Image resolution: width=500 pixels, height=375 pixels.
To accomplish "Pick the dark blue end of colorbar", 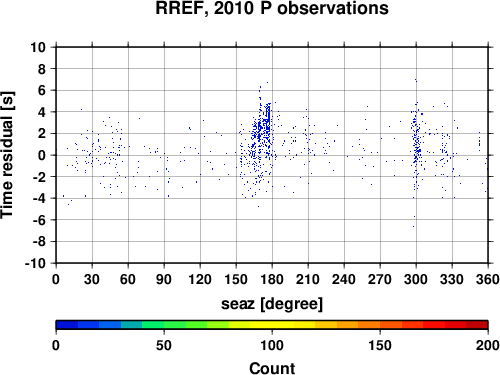I will click(67, 325).
